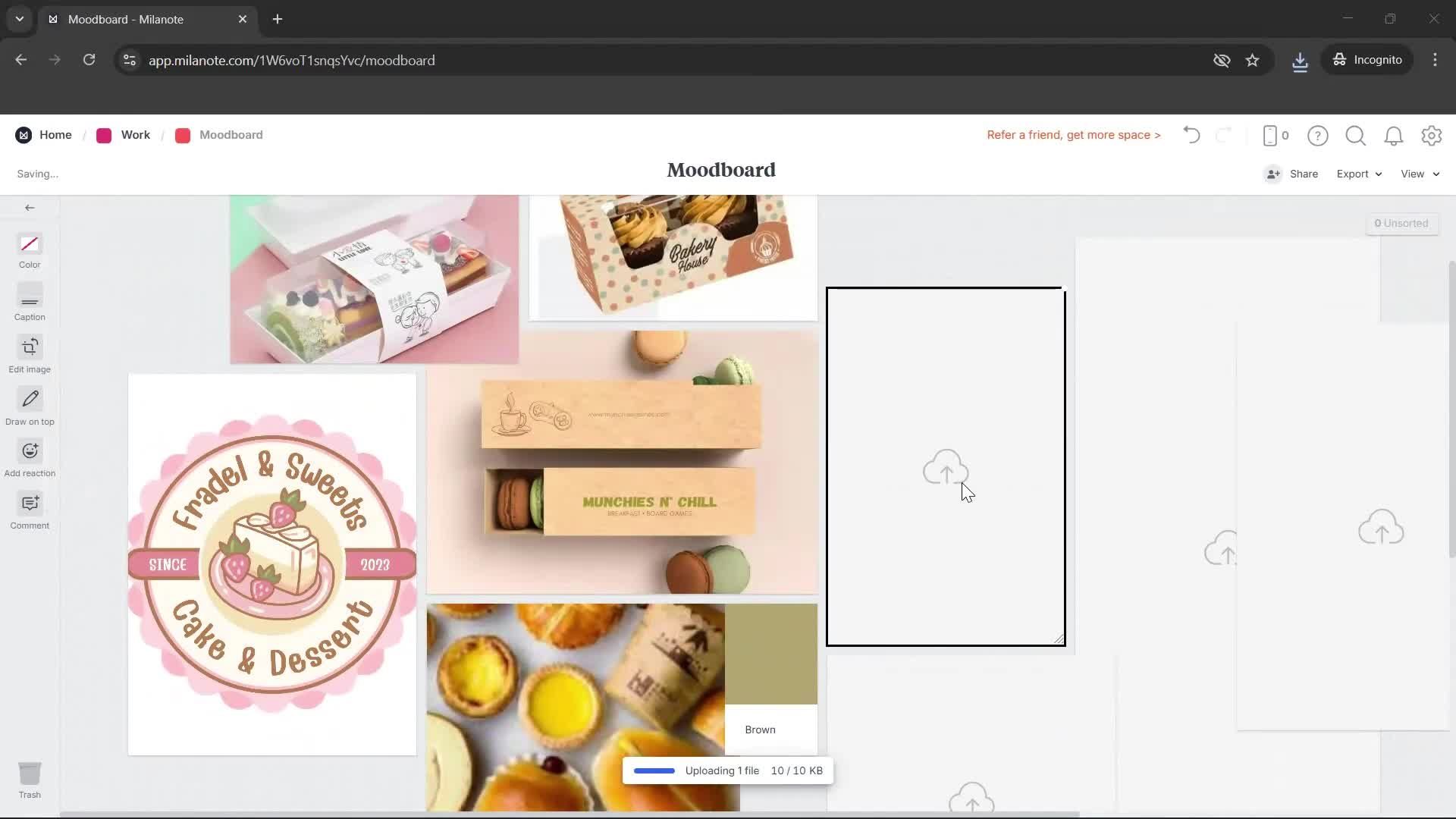The width and height of the screenshot is (1456, 819).
Task: Open the View dropdown
Action: 1418,174
